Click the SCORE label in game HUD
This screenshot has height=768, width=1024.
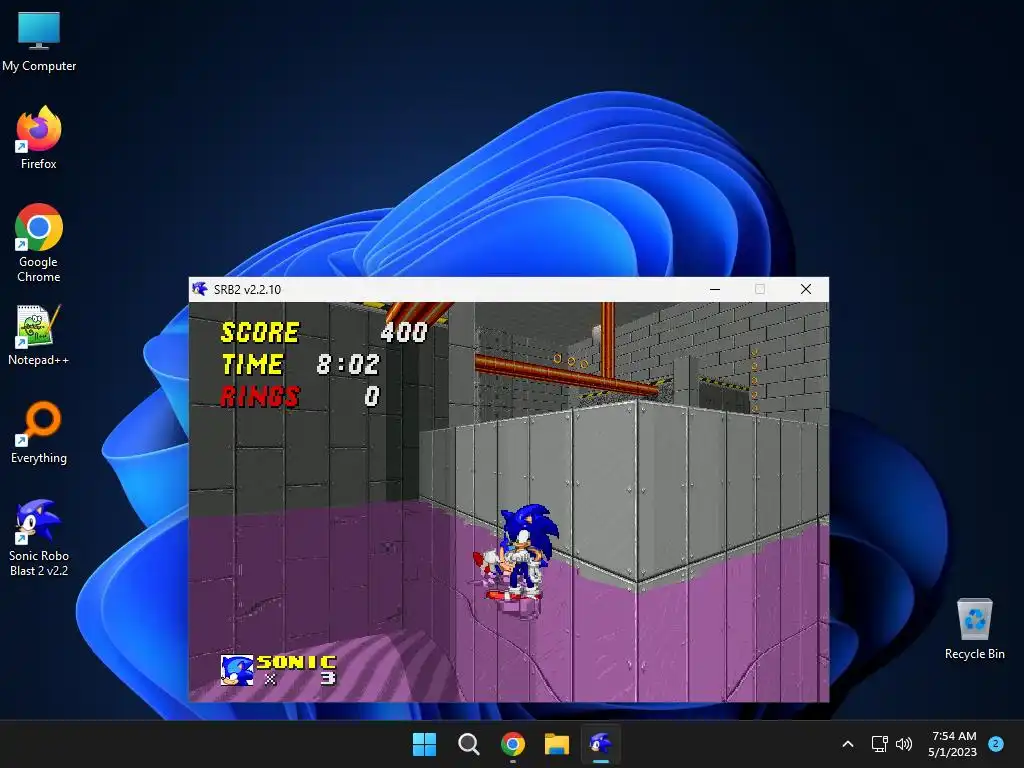(261, 332)
